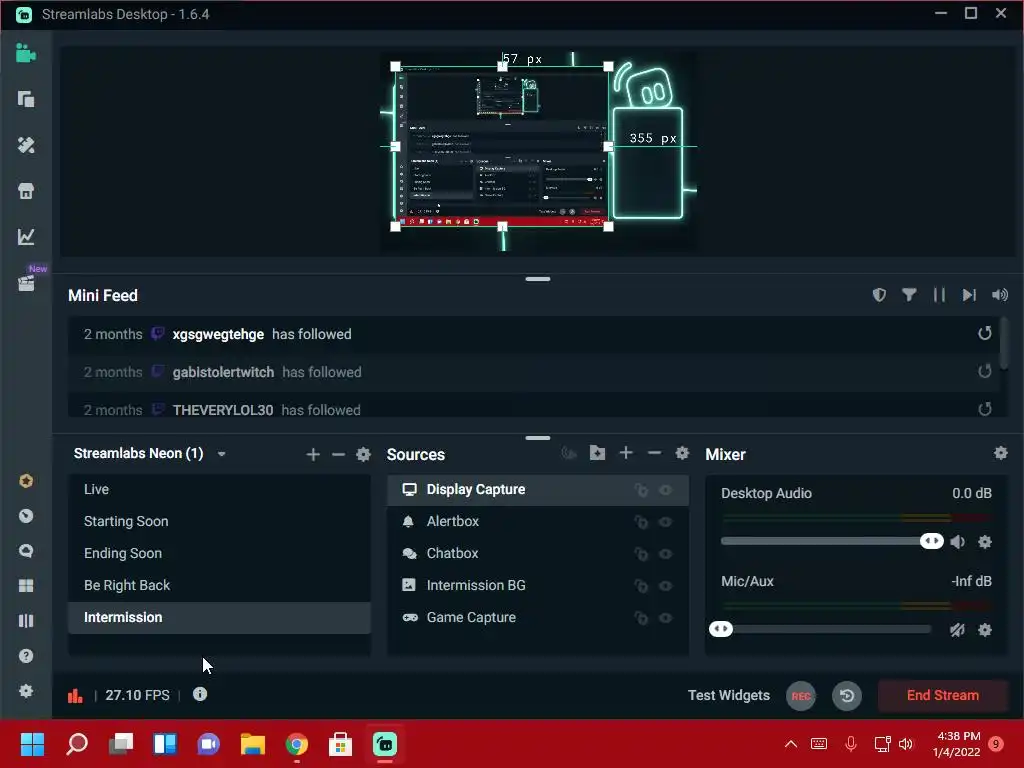The height and width of the screenshot is (768, 1024).
Task: Select the Be Right Back scene
Action: point(219,585)
